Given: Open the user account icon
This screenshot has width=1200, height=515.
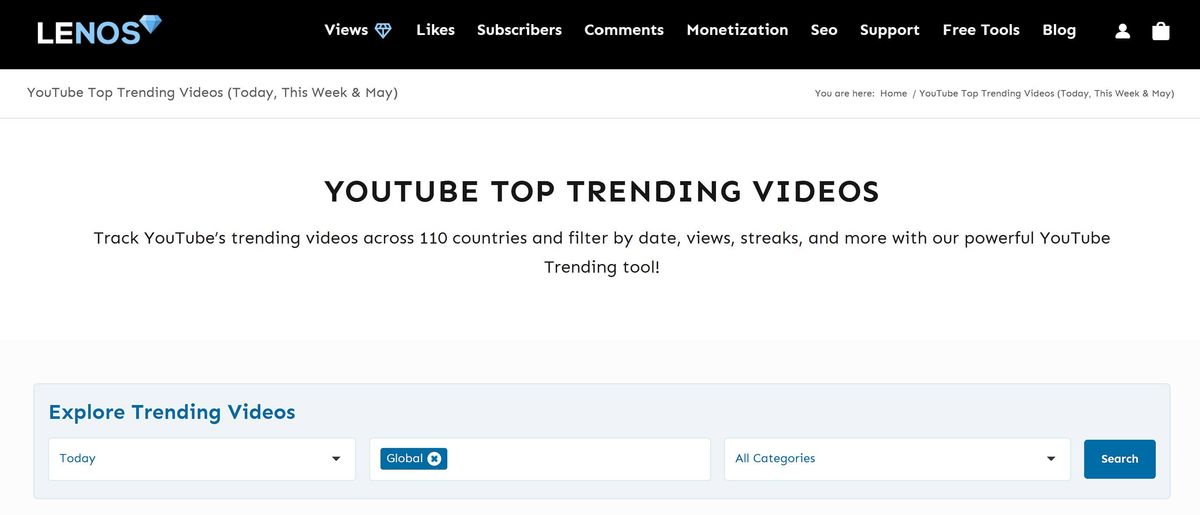Looking at the screenshot, I should pyautogui.click(x=1122, y=31).
